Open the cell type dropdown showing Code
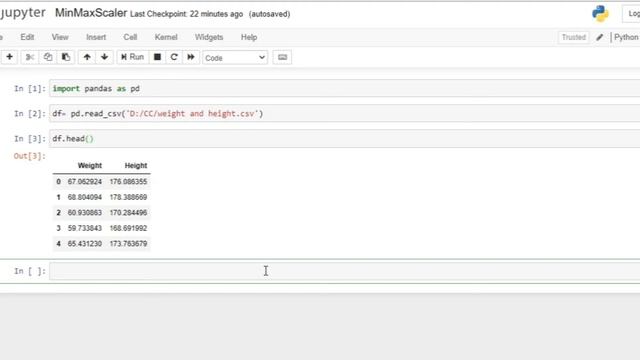Image resolution: width=640 pixels, height=360 pixels. (235, 58)
